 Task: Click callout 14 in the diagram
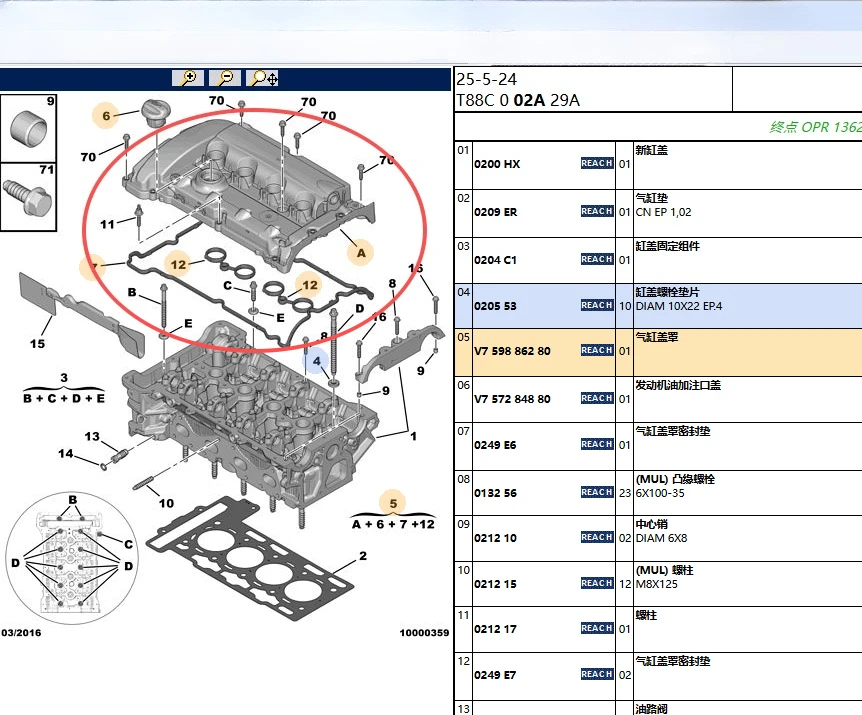(x=65, y=453)
